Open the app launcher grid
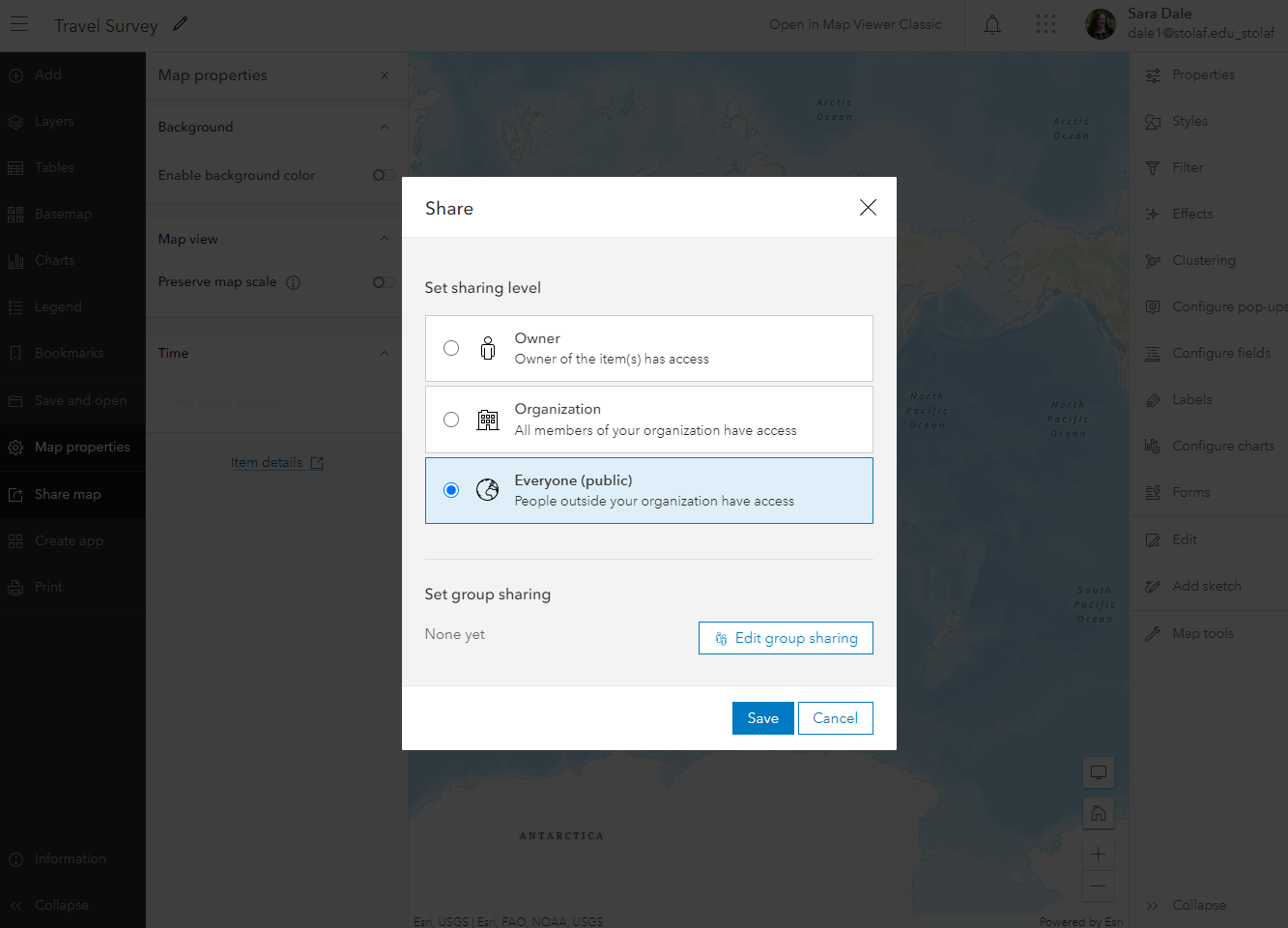Image resolution: width=1288 pixels, height=928 pixels. pyautogui.click(x=1045, y=25)
